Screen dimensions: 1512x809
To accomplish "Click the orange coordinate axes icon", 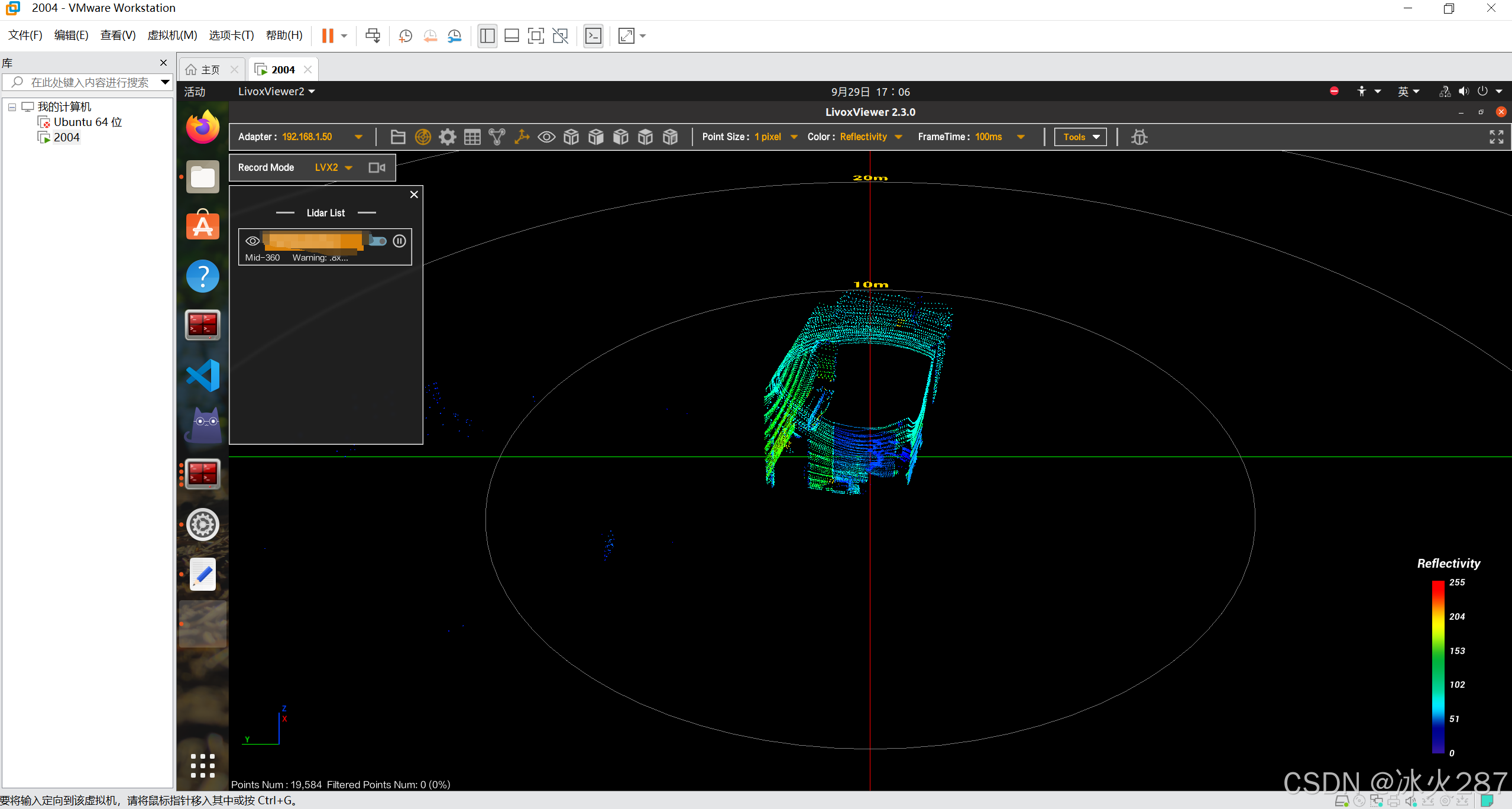I will click(522, 137).
